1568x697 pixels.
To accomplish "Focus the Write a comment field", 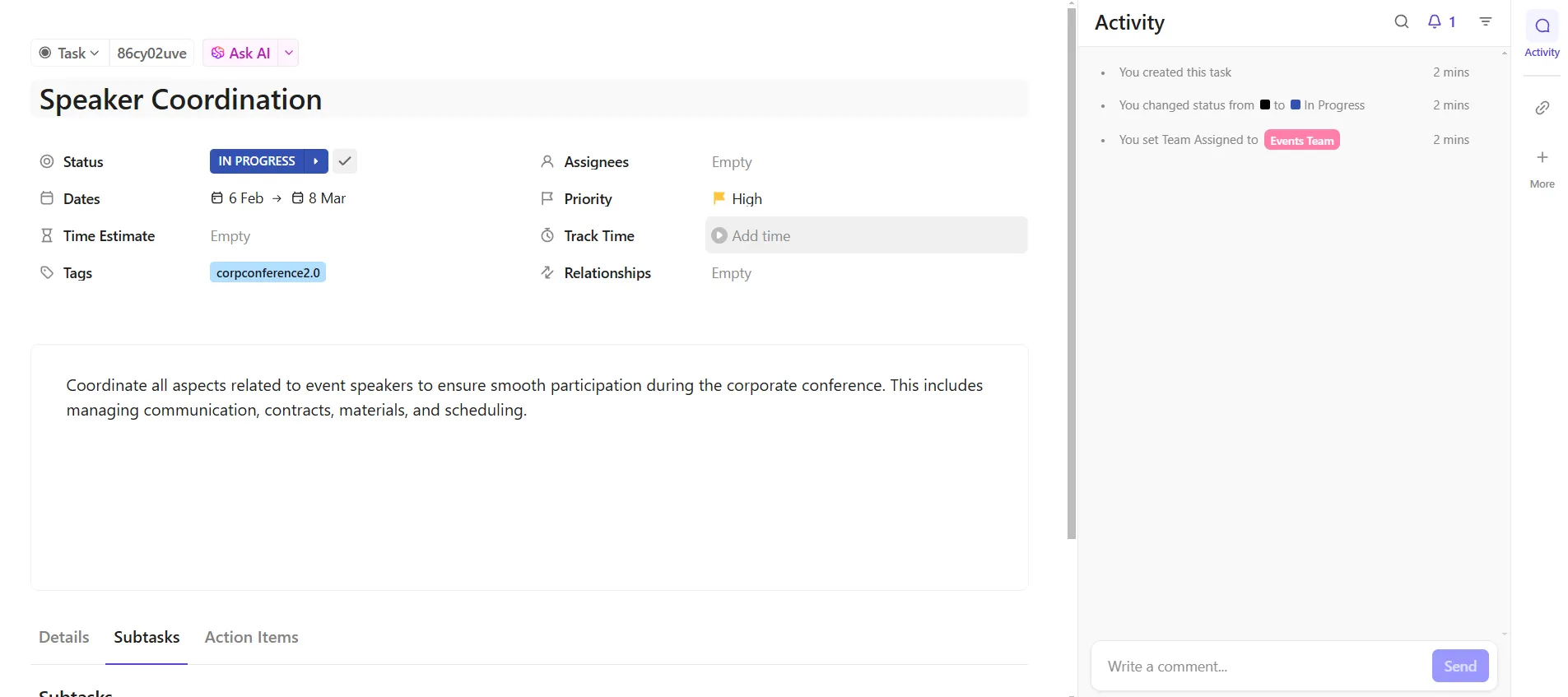I will [x=1261, y=666].
